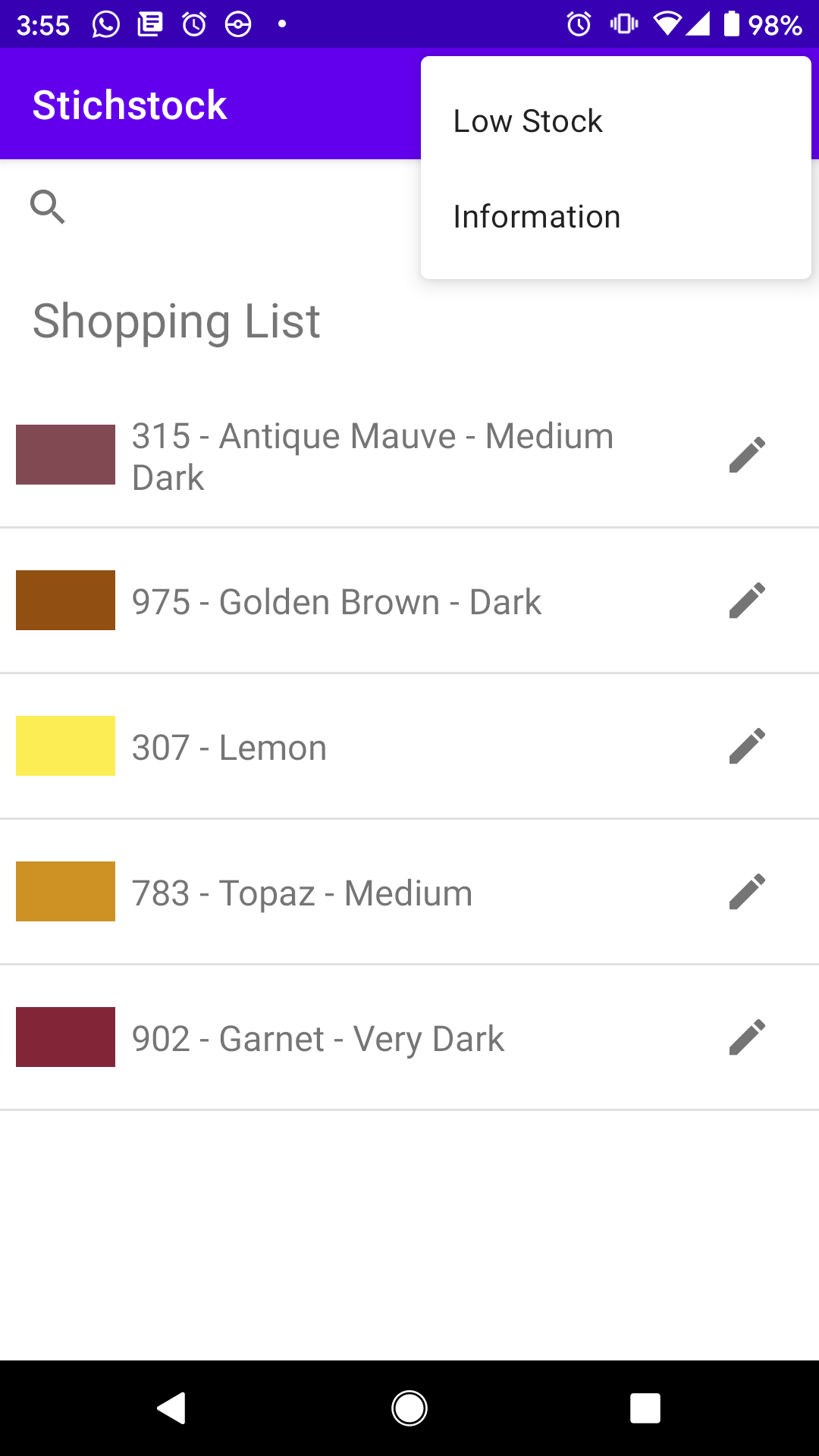Tap the yellow Lemon color swatch

pyautogui.click(x=65, y=746)
